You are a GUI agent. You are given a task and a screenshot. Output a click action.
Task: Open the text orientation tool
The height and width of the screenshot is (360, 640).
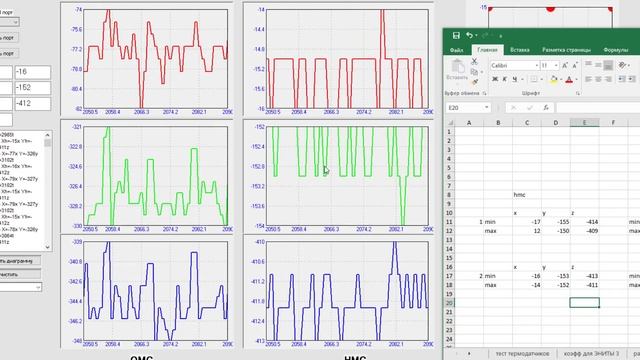622,64
